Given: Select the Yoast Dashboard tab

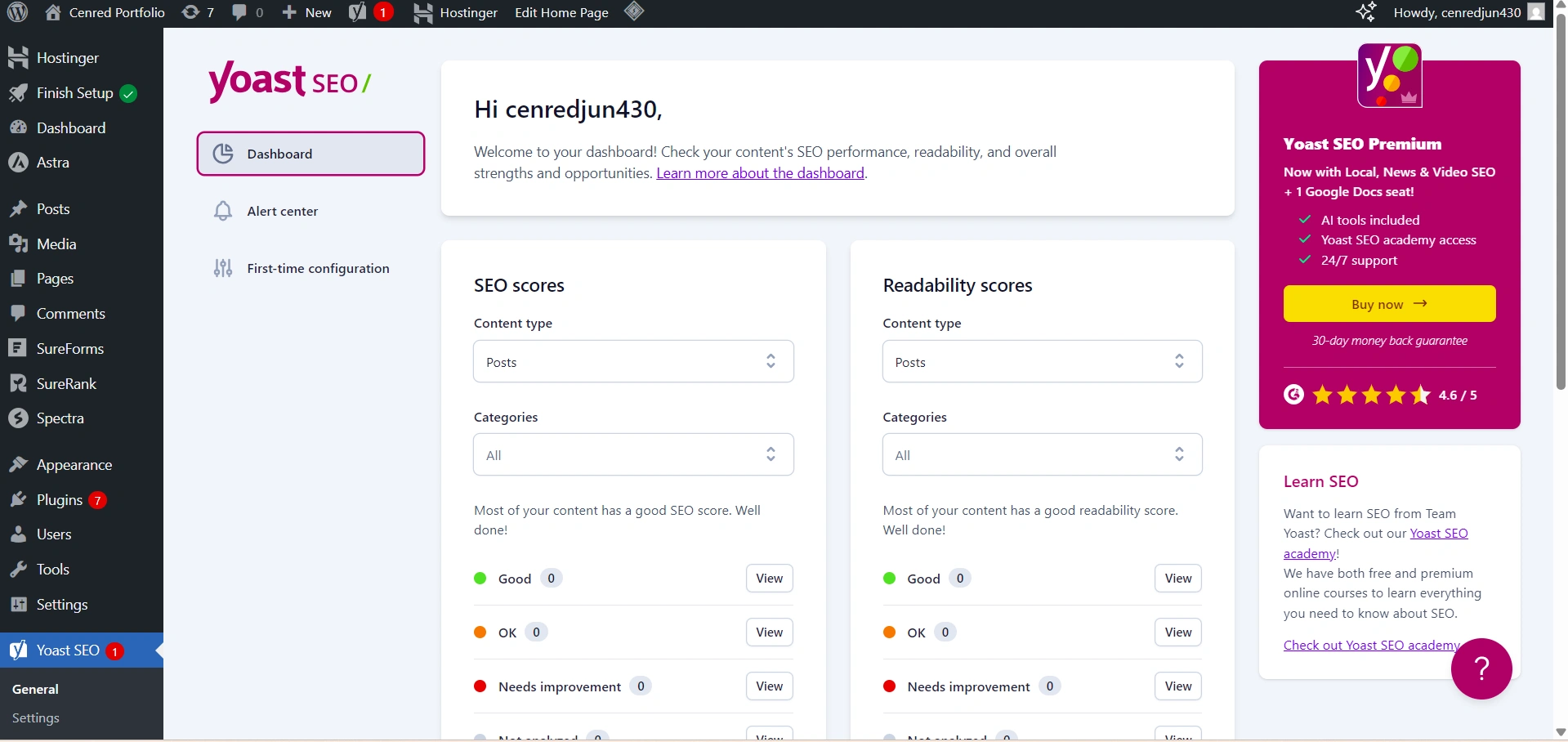Looking at the screenshot, I should point(310,154).
